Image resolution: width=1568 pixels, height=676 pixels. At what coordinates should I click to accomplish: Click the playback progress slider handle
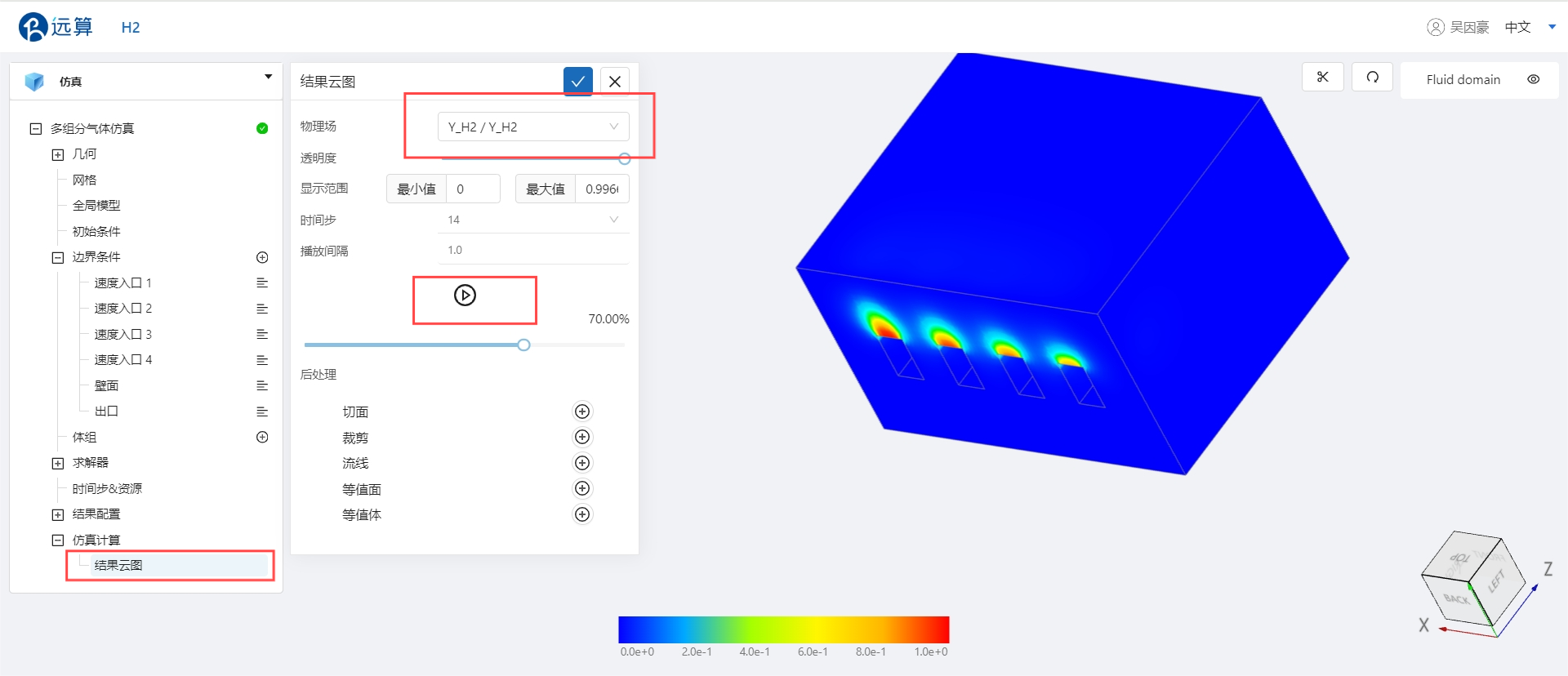click(x=523, y=345)
